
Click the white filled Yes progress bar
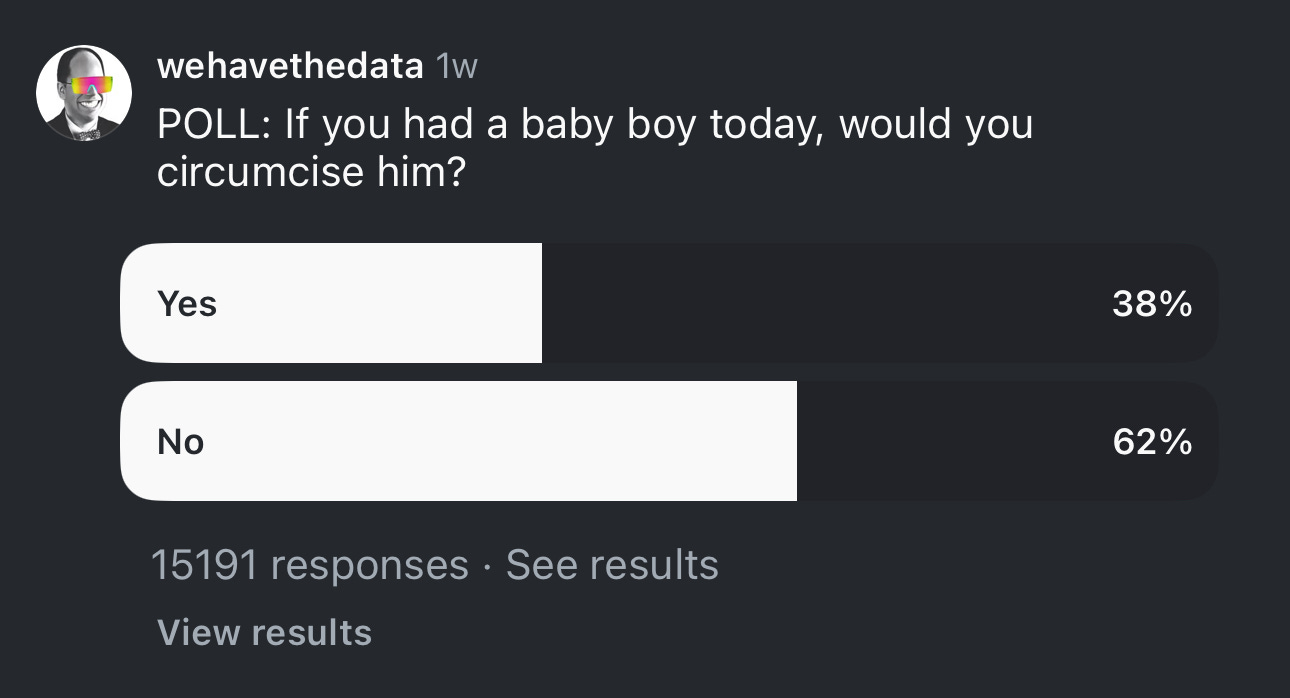click(x=380, y=303)
